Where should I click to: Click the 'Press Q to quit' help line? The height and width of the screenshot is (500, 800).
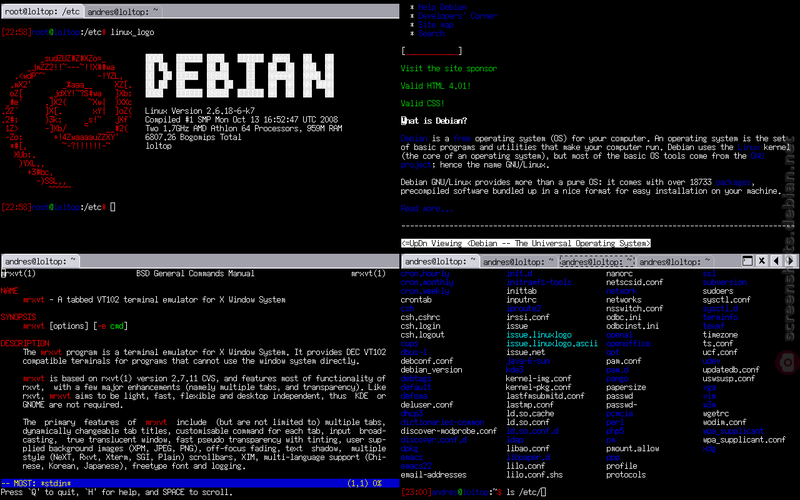116,492
